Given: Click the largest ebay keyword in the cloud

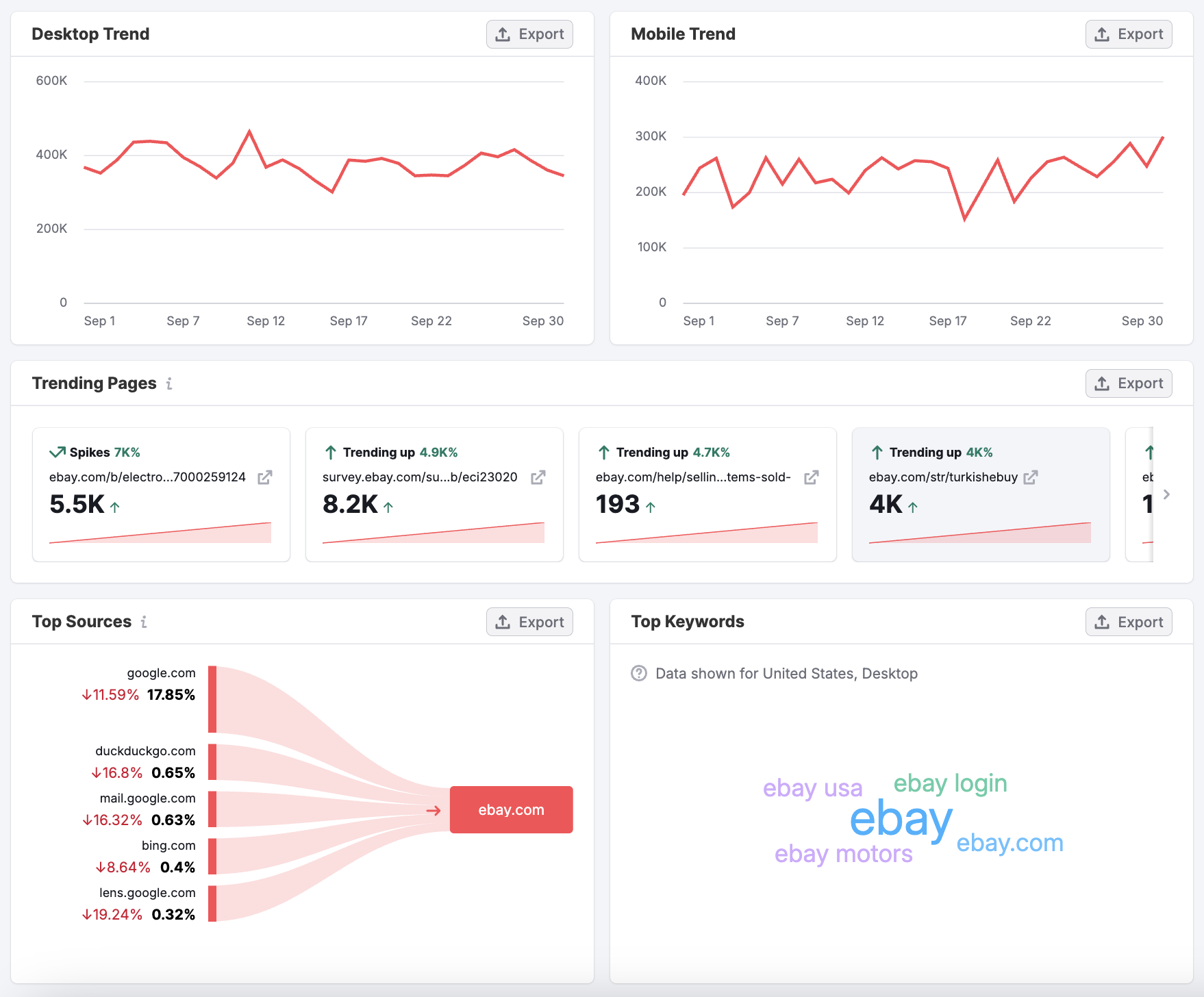Looking at the screenshot, I should pos(900,820).
